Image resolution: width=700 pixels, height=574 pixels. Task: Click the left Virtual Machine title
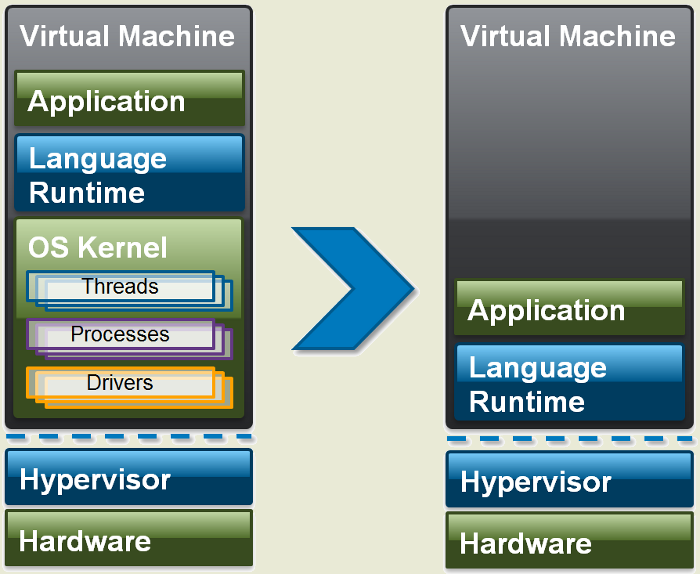[127, 36]
